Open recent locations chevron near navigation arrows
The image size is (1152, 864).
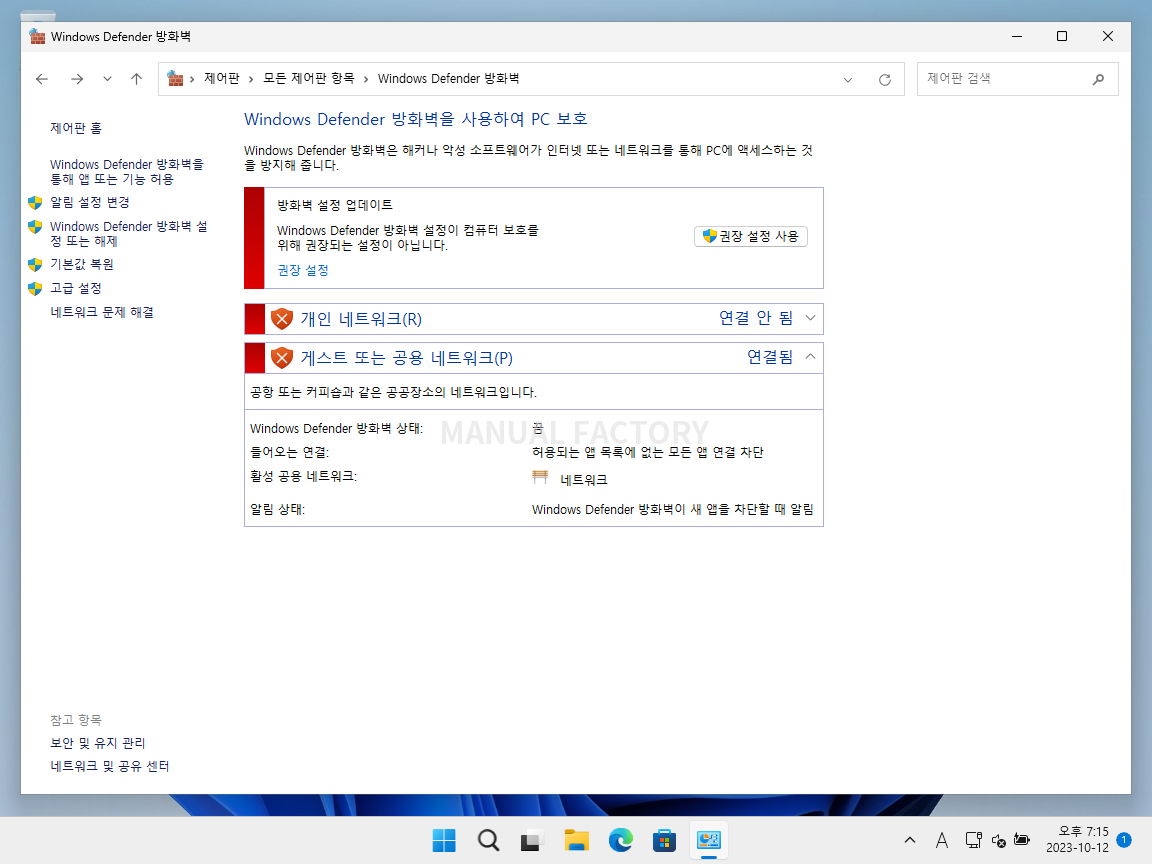pos(107,79)
